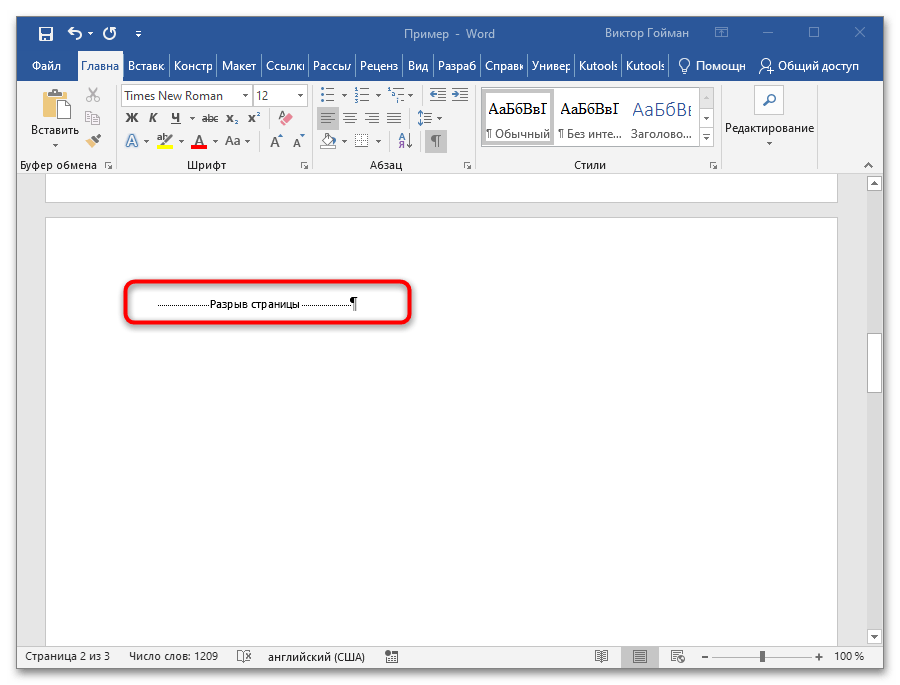Image resolution: width=900 pixels, height=685 pixels.
Task: Open the Файл tab
Action: [46, 66]
